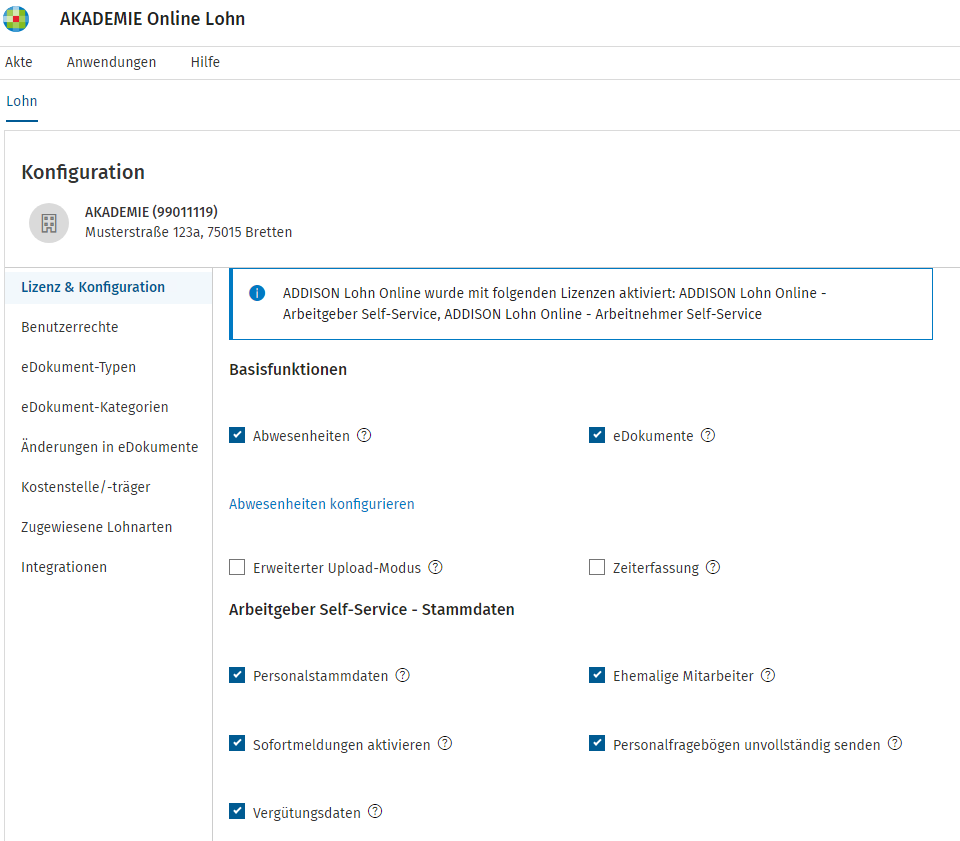960x841 pixels.
Task: Navigate to Änderungen in eDokumente
Action: tap(108, 447)
